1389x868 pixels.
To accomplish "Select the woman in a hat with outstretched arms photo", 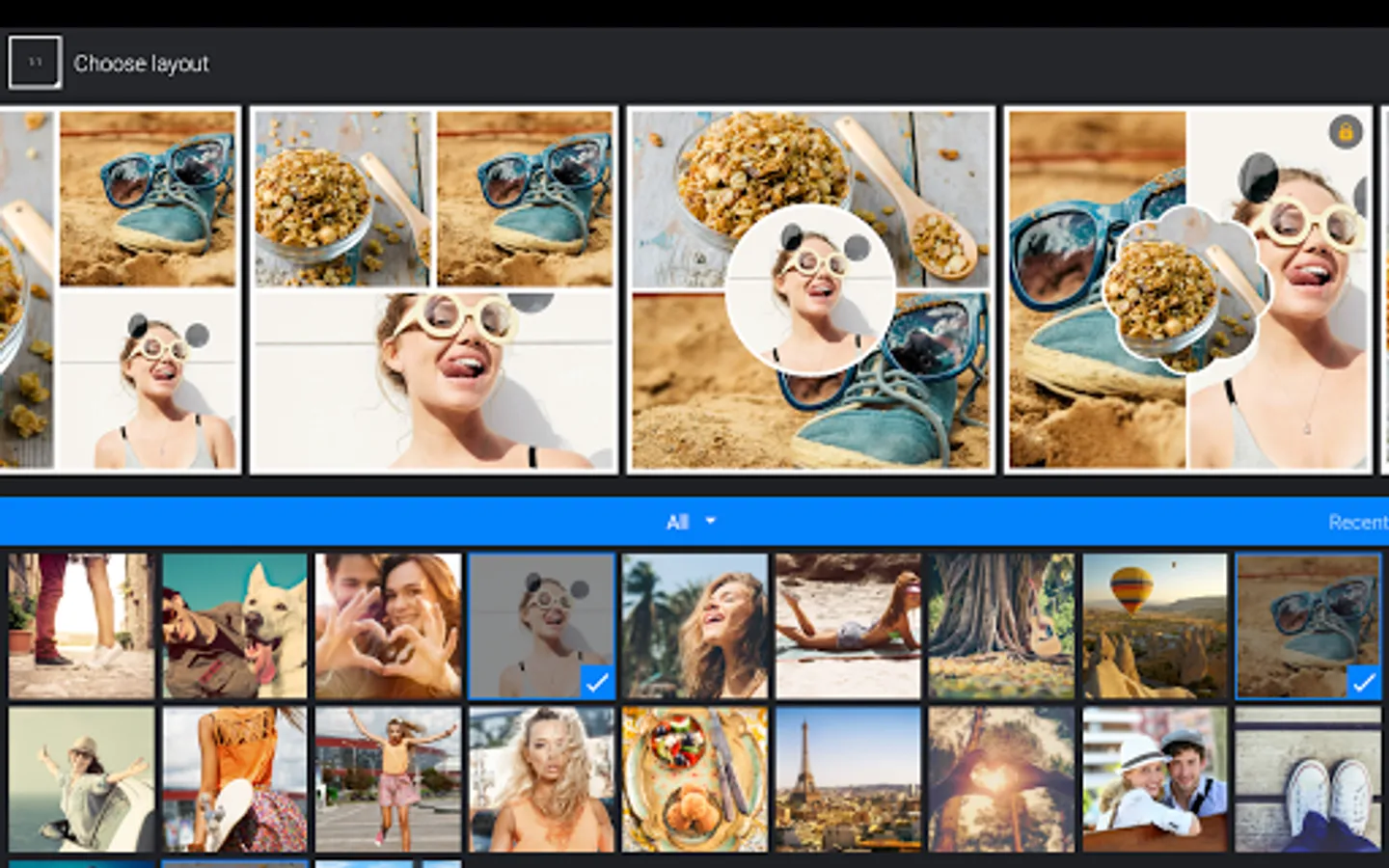I will 81,779.
